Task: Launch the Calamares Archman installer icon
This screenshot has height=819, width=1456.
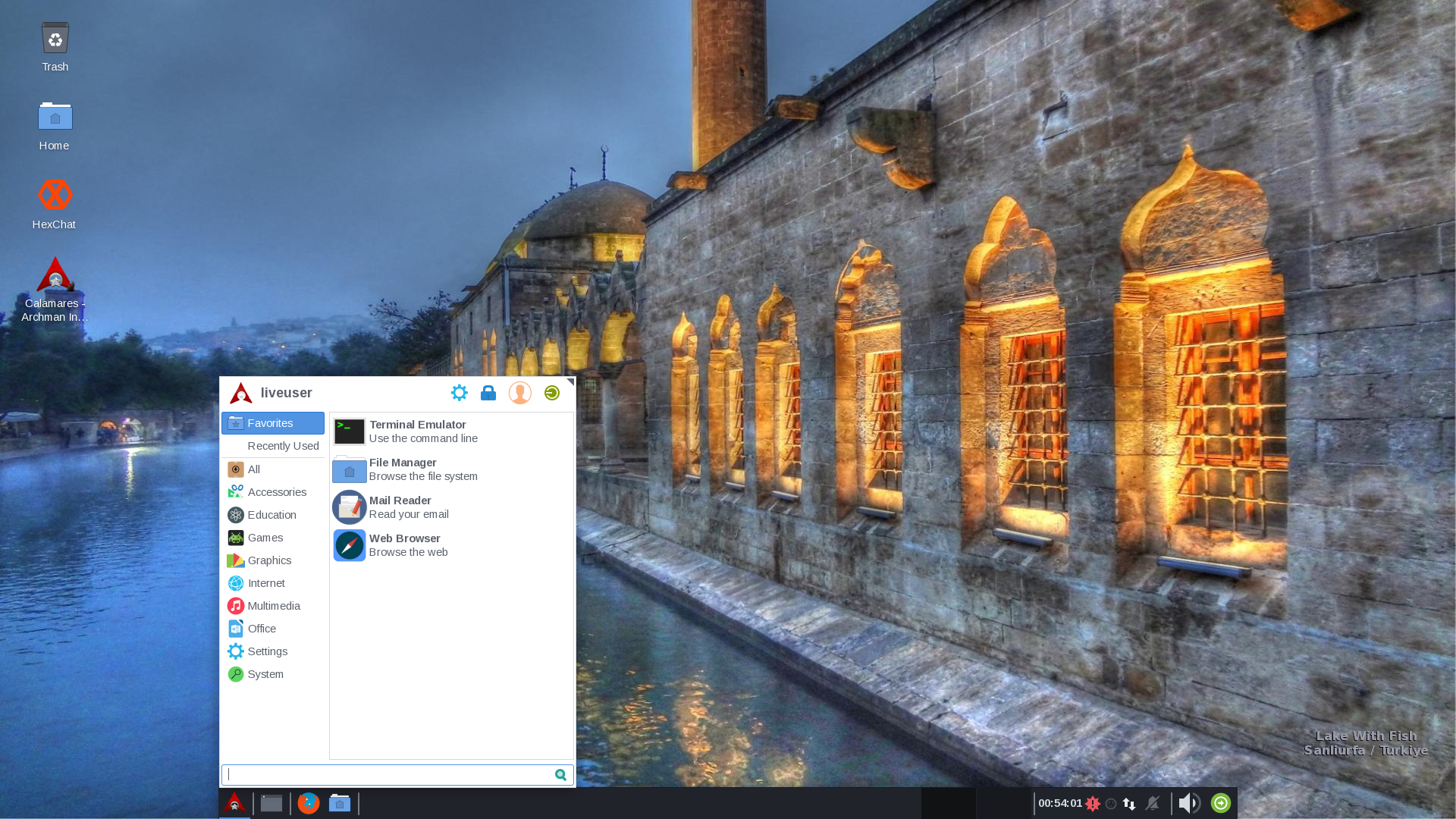Action: click(55, 290)
